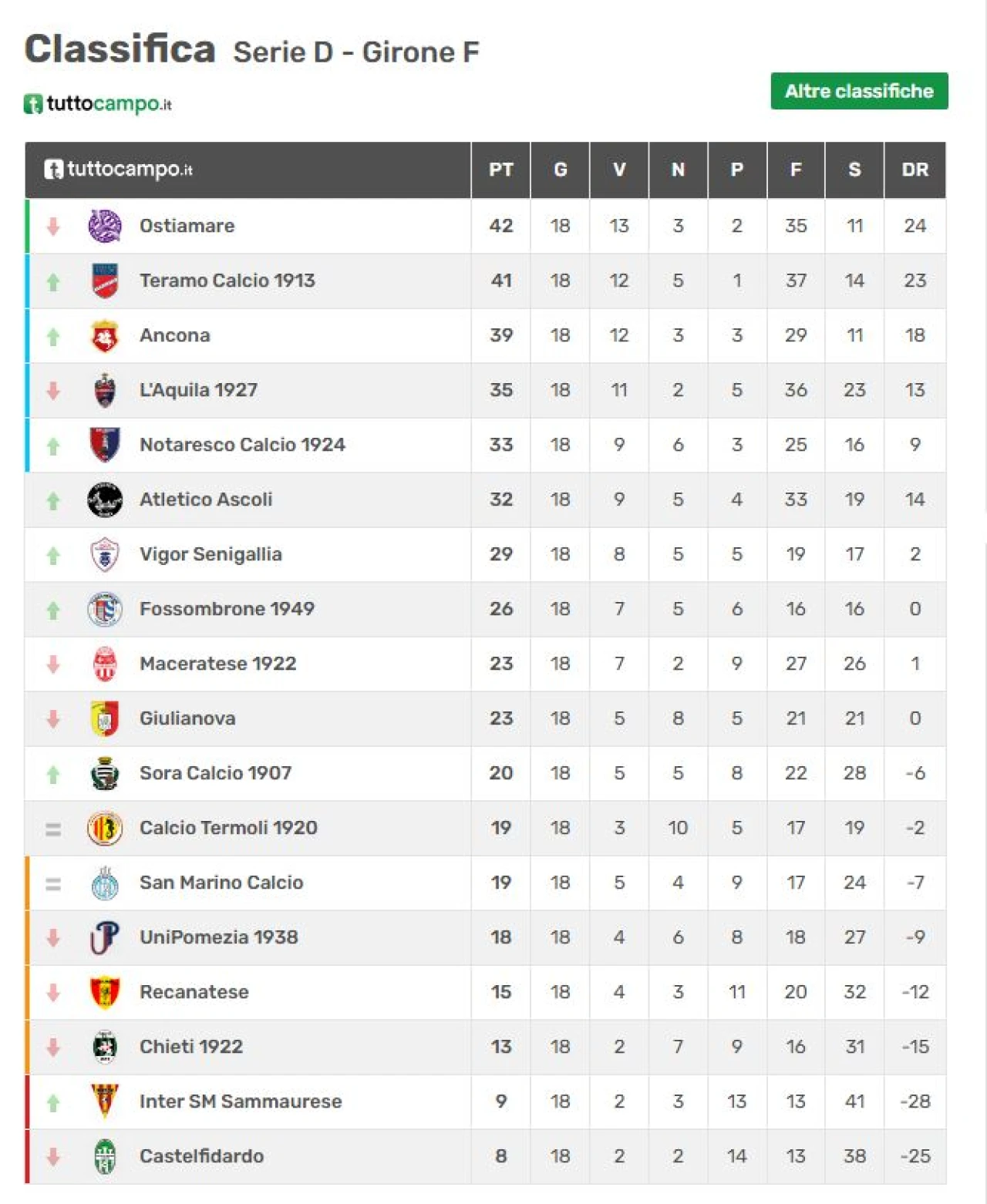The height and width of the screenshot is (1204, 987).
Task: Click the tuttocampo.it logo under the title
Action: [x=98, y=103]
